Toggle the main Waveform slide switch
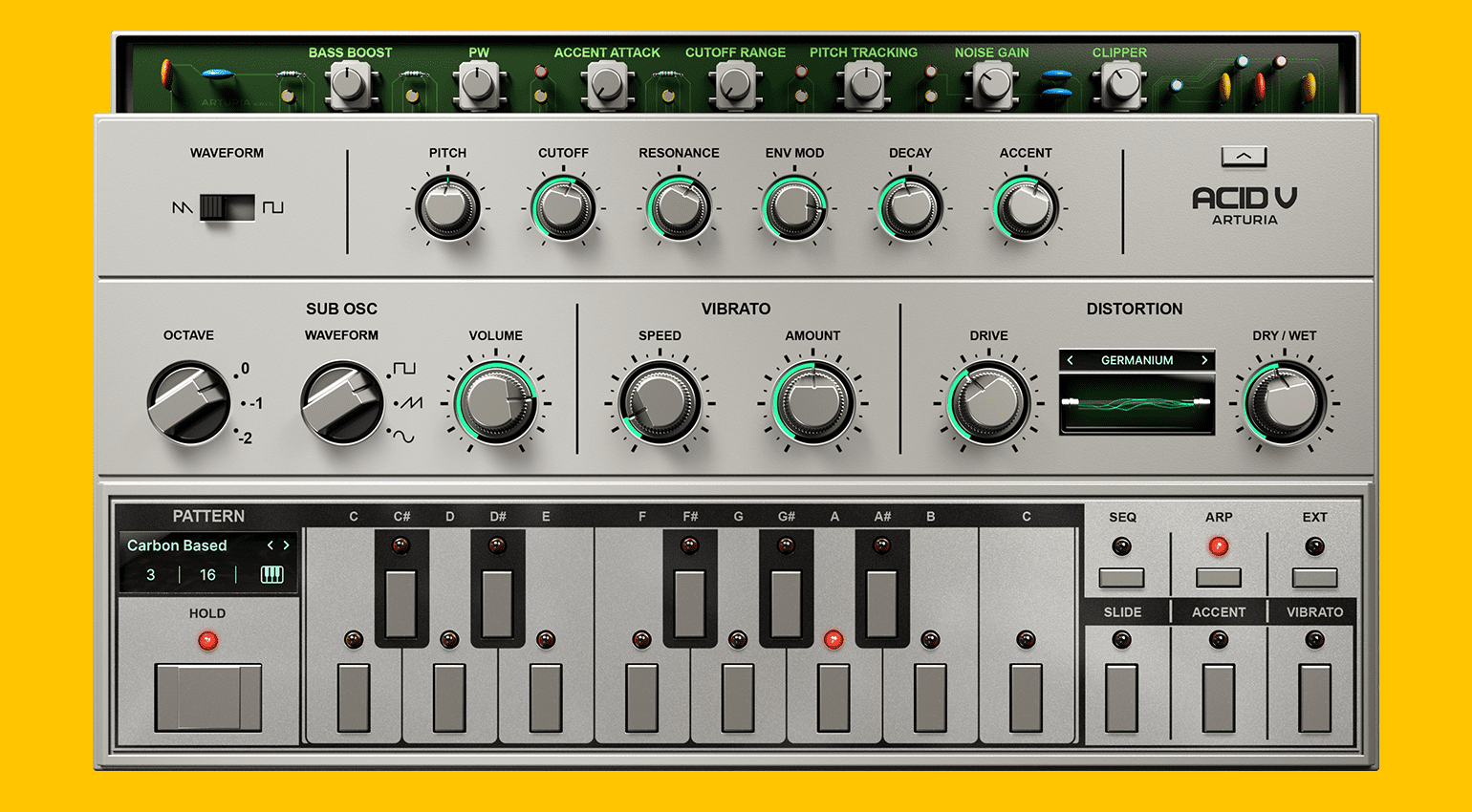This screenshot has height=812, width=1472. click(227, 207)
